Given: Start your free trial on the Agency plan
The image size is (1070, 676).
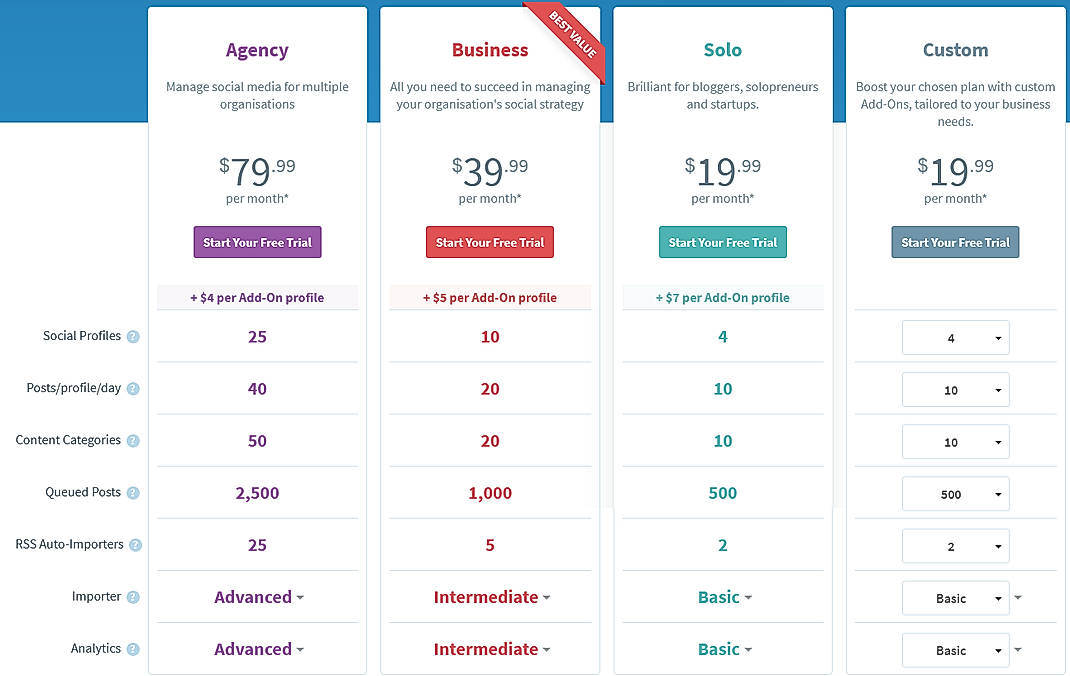Looking at the screenshot, I should click(257, 242).
